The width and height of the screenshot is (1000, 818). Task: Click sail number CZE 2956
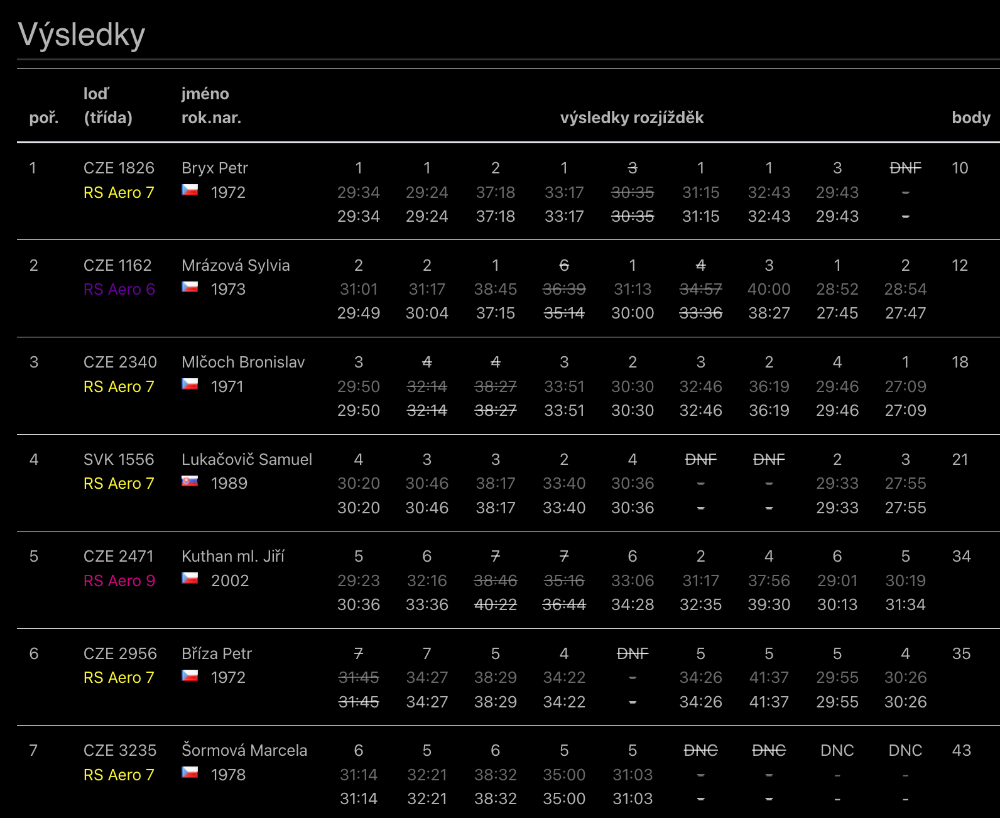pos(120,654)
